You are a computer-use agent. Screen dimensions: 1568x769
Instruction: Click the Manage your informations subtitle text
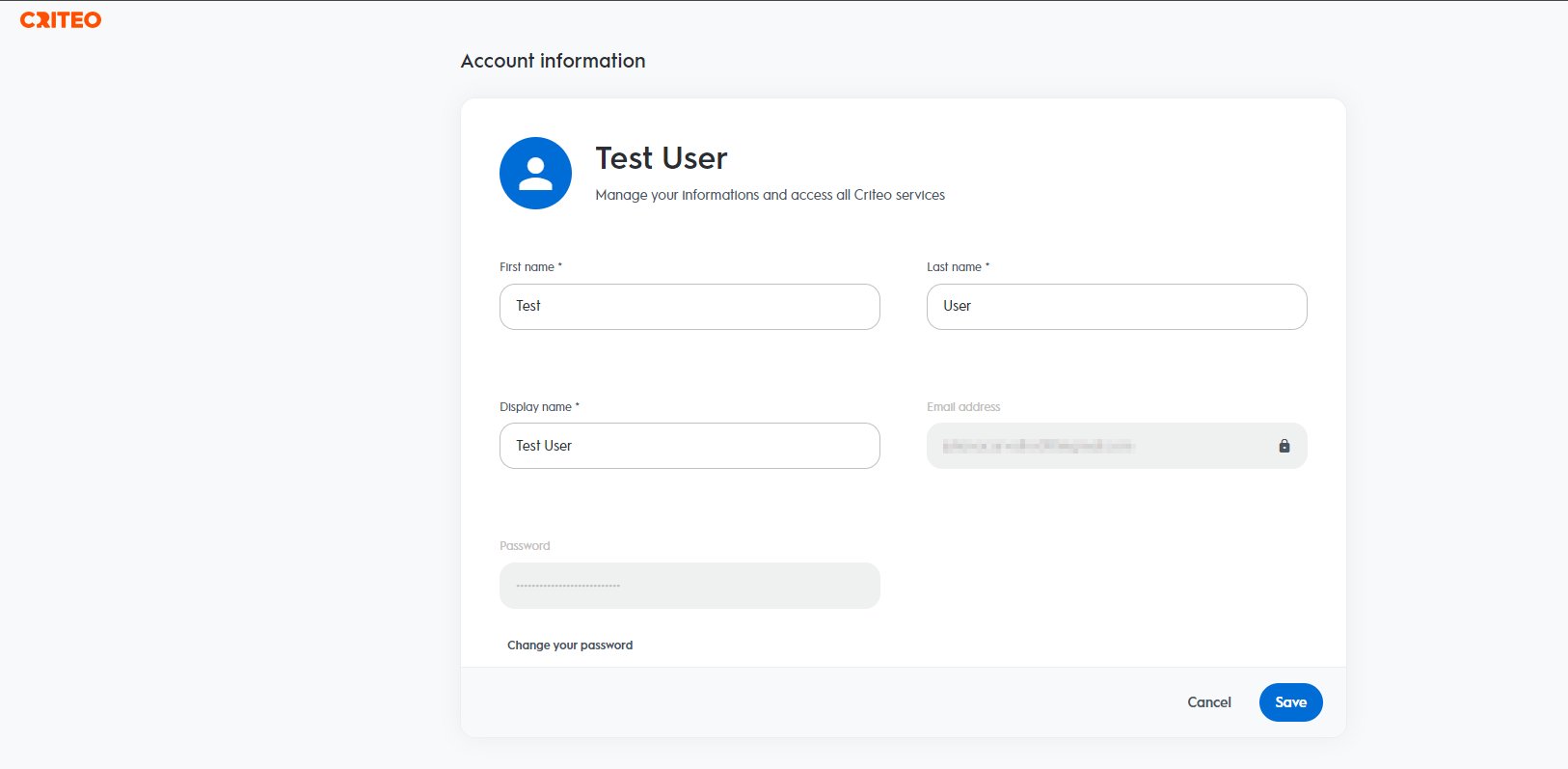pyautogui.click(x=770, y=195)
